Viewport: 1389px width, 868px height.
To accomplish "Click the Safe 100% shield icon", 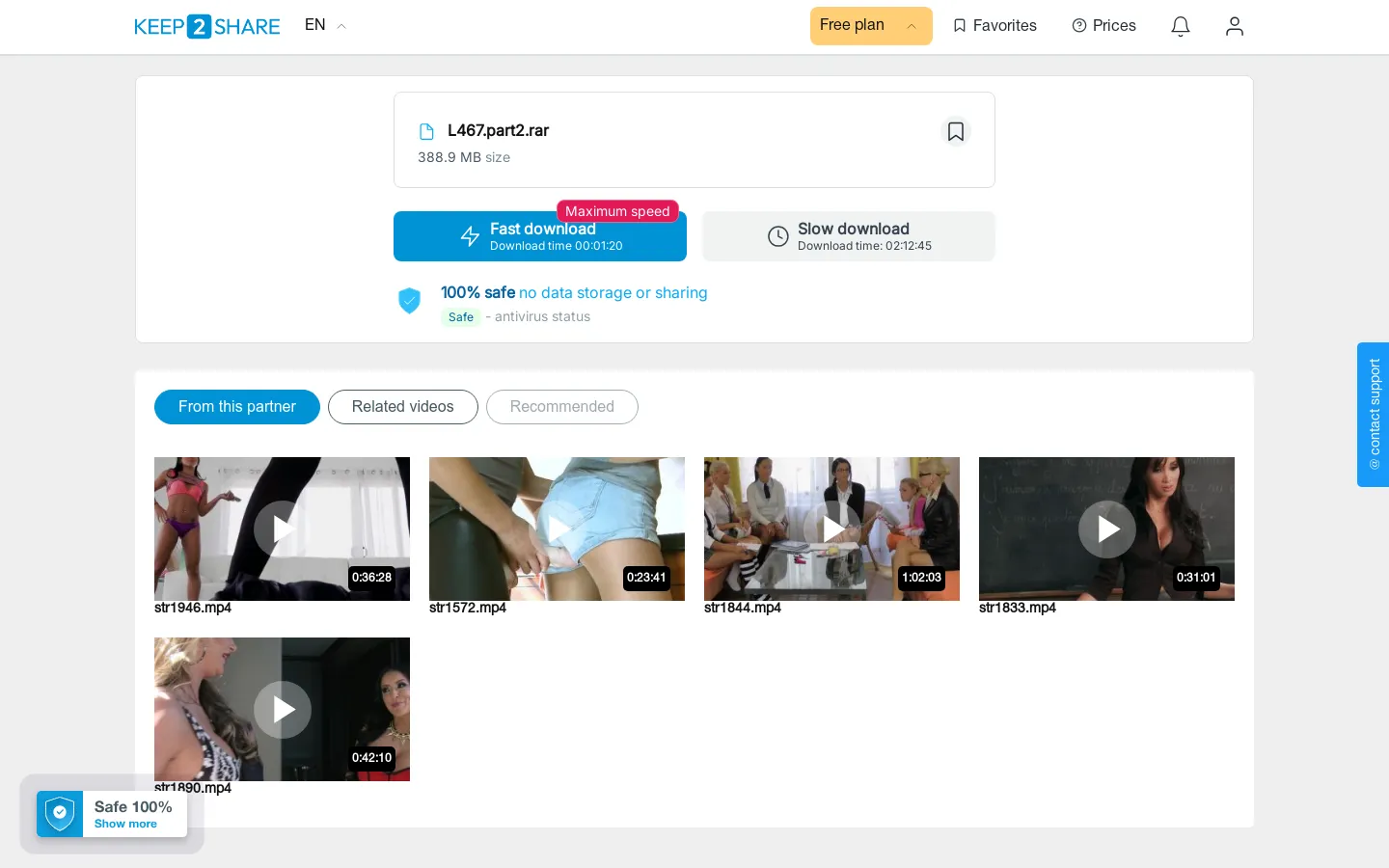I will 60,814.
